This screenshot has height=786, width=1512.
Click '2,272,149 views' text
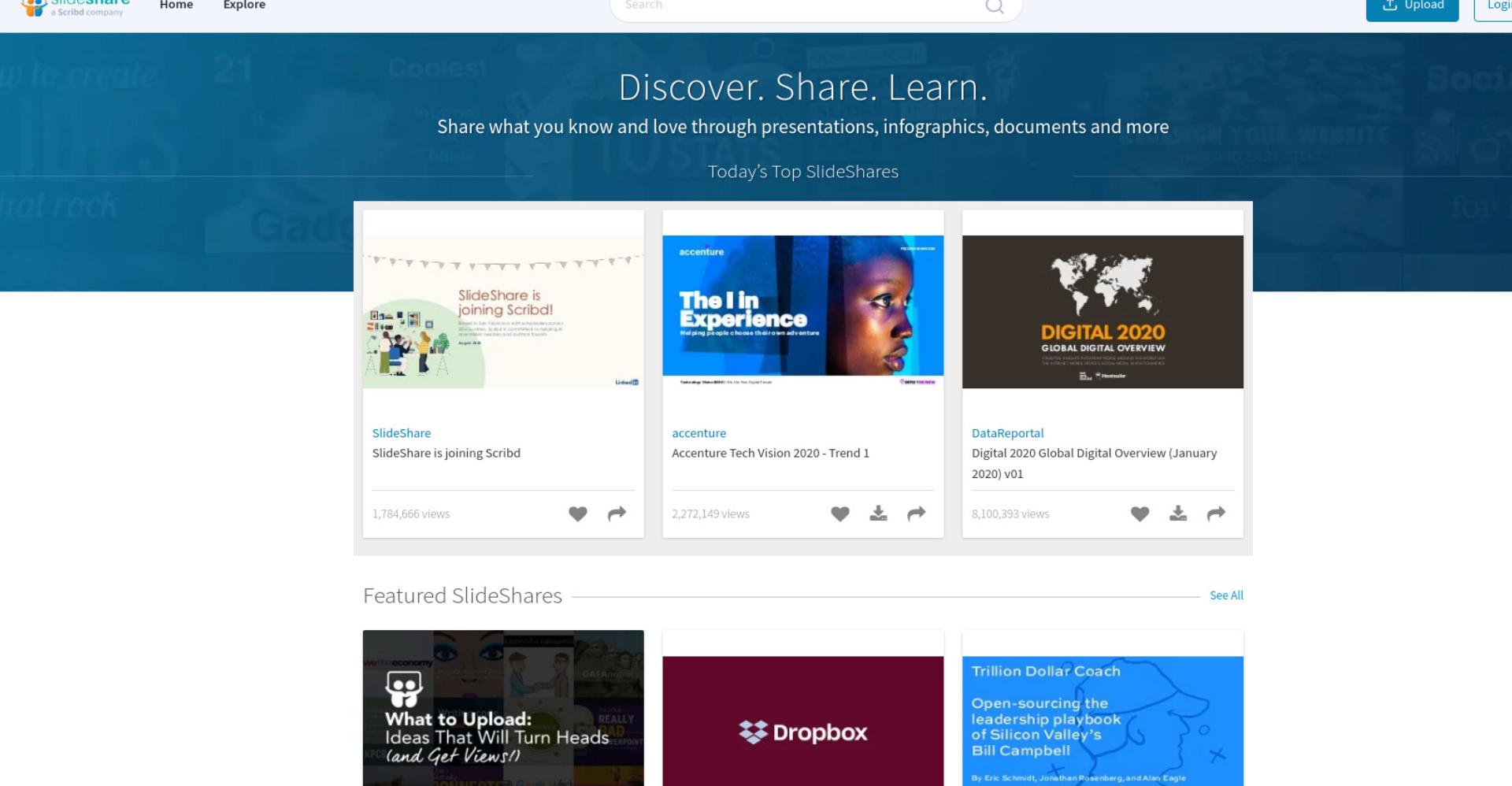tap(710, 513)
